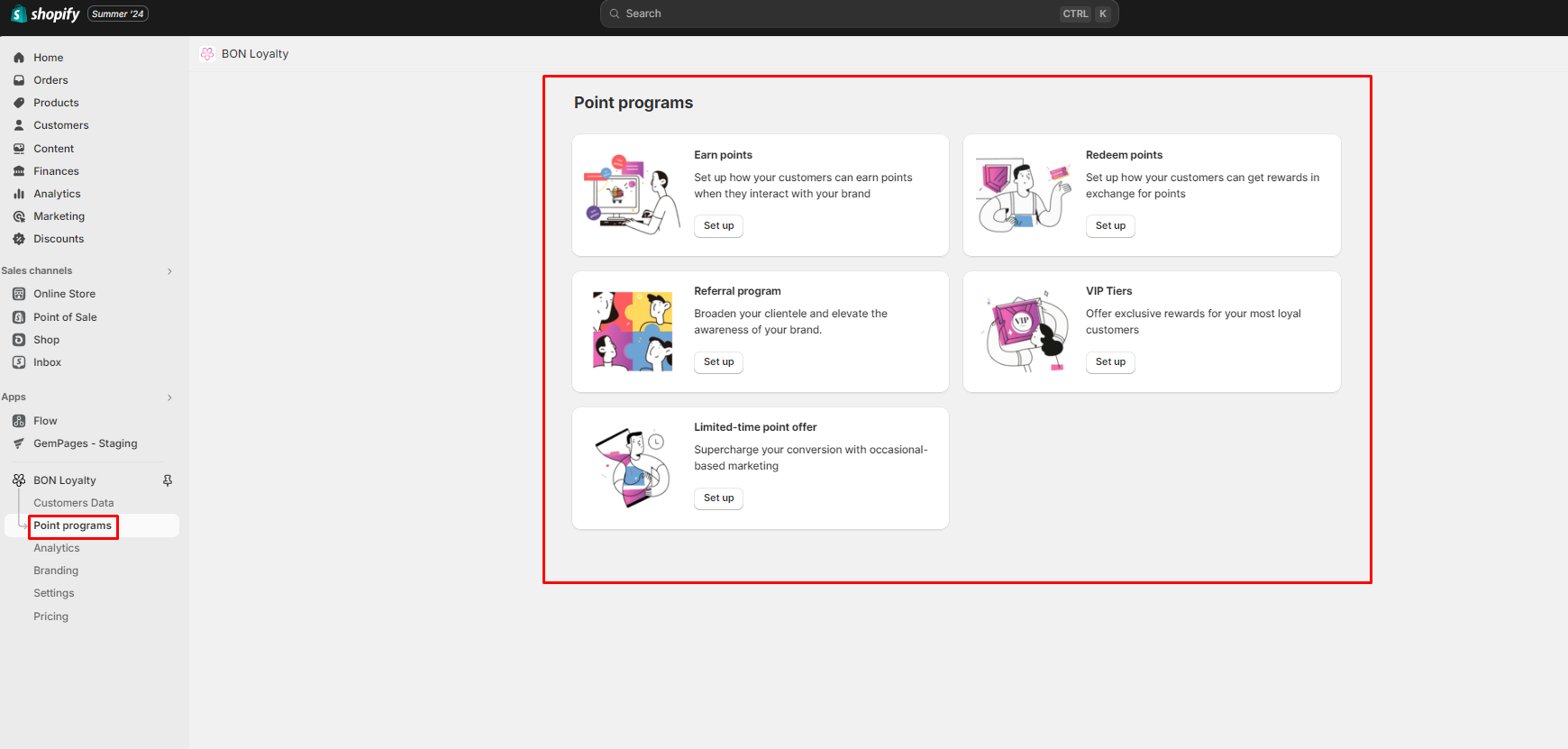This screenshot has height=749, width=1568.
Task: Open Branding under BON Loyalty
Action: click(56, 571)
